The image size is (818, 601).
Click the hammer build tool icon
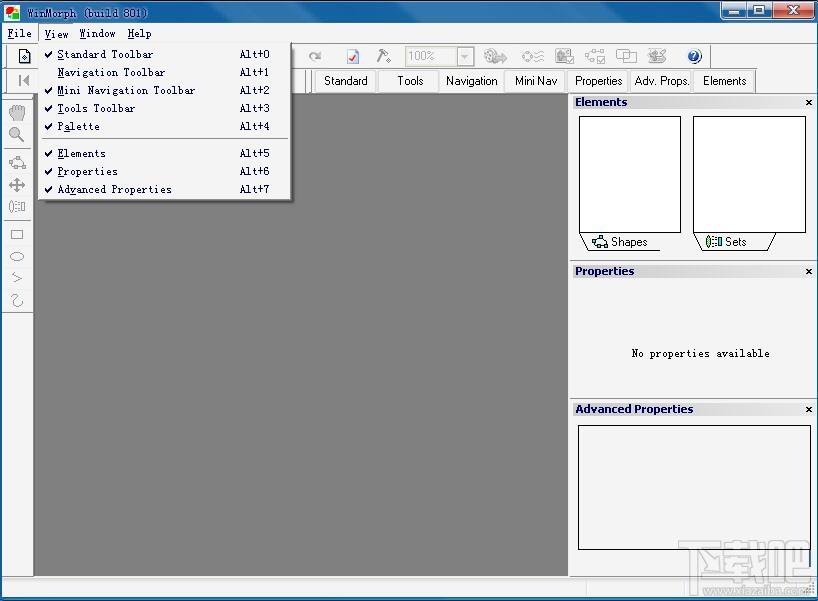[x=383, y=56]
